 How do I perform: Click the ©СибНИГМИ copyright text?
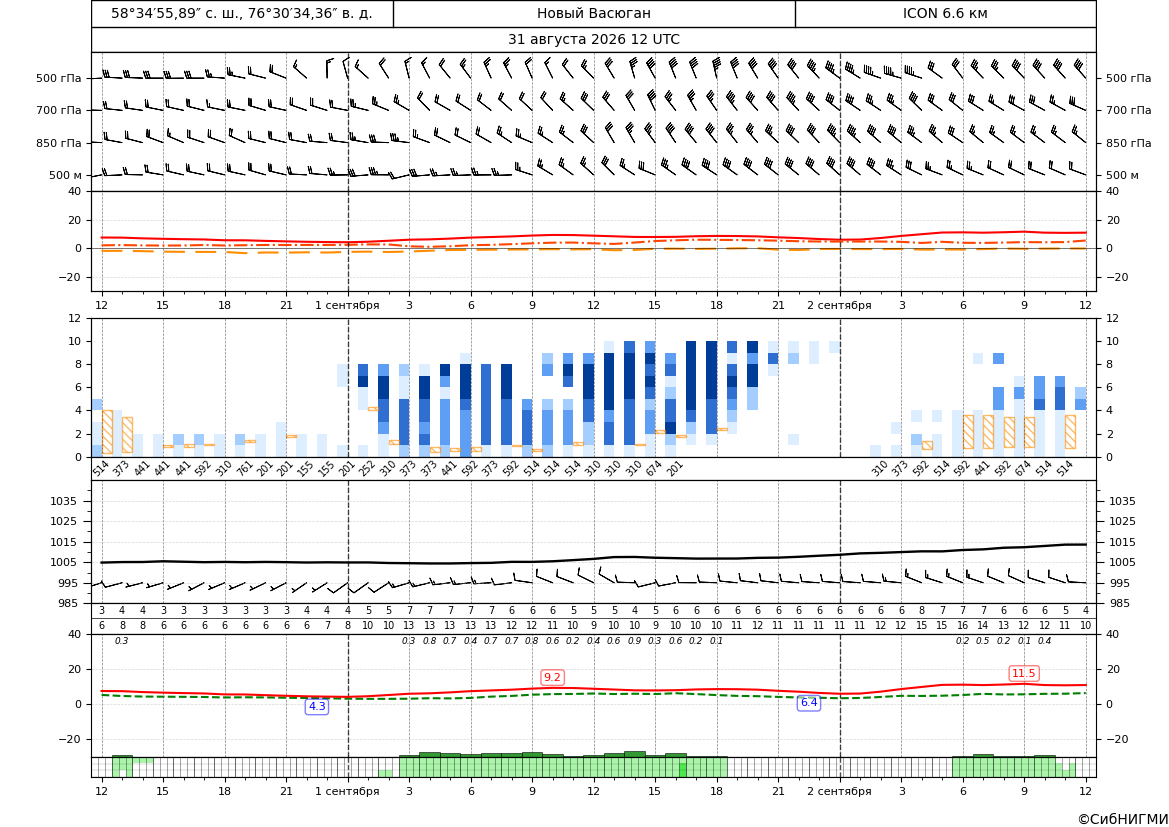click(x=1123, y=819)
